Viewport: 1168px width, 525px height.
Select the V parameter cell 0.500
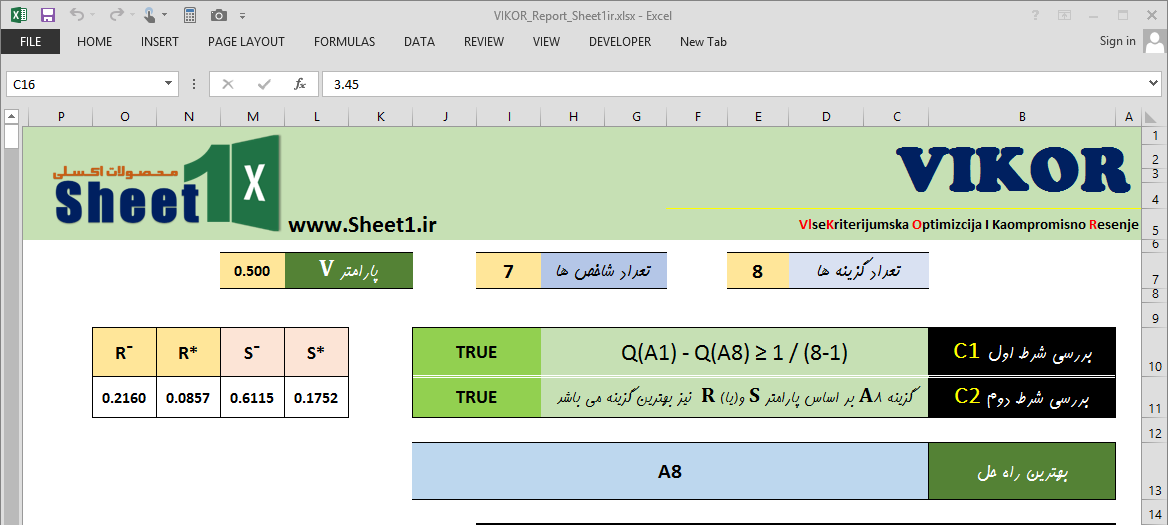(x=253, y=271)
